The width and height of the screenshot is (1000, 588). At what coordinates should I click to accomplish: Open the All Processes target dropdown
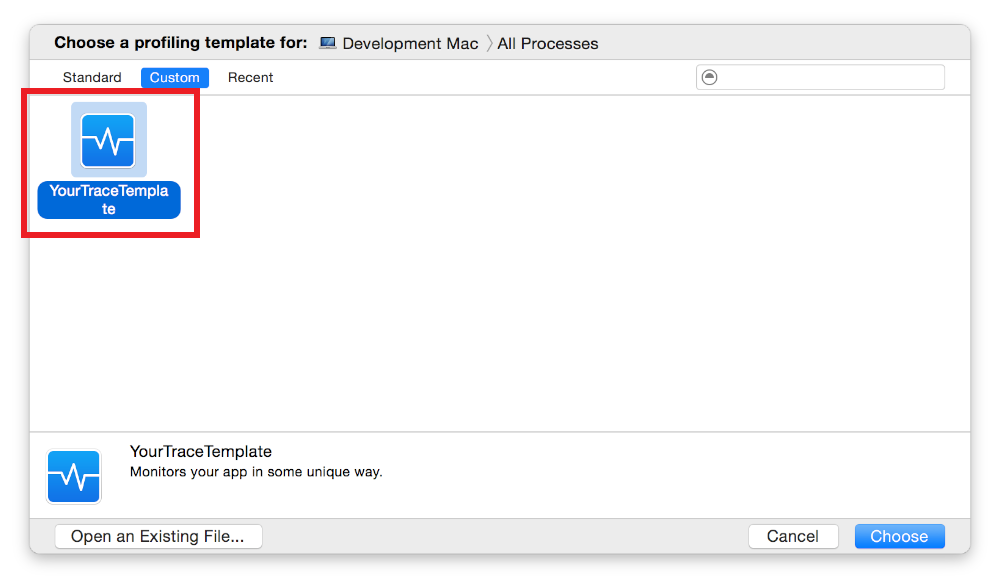click(x=548, y=44)
